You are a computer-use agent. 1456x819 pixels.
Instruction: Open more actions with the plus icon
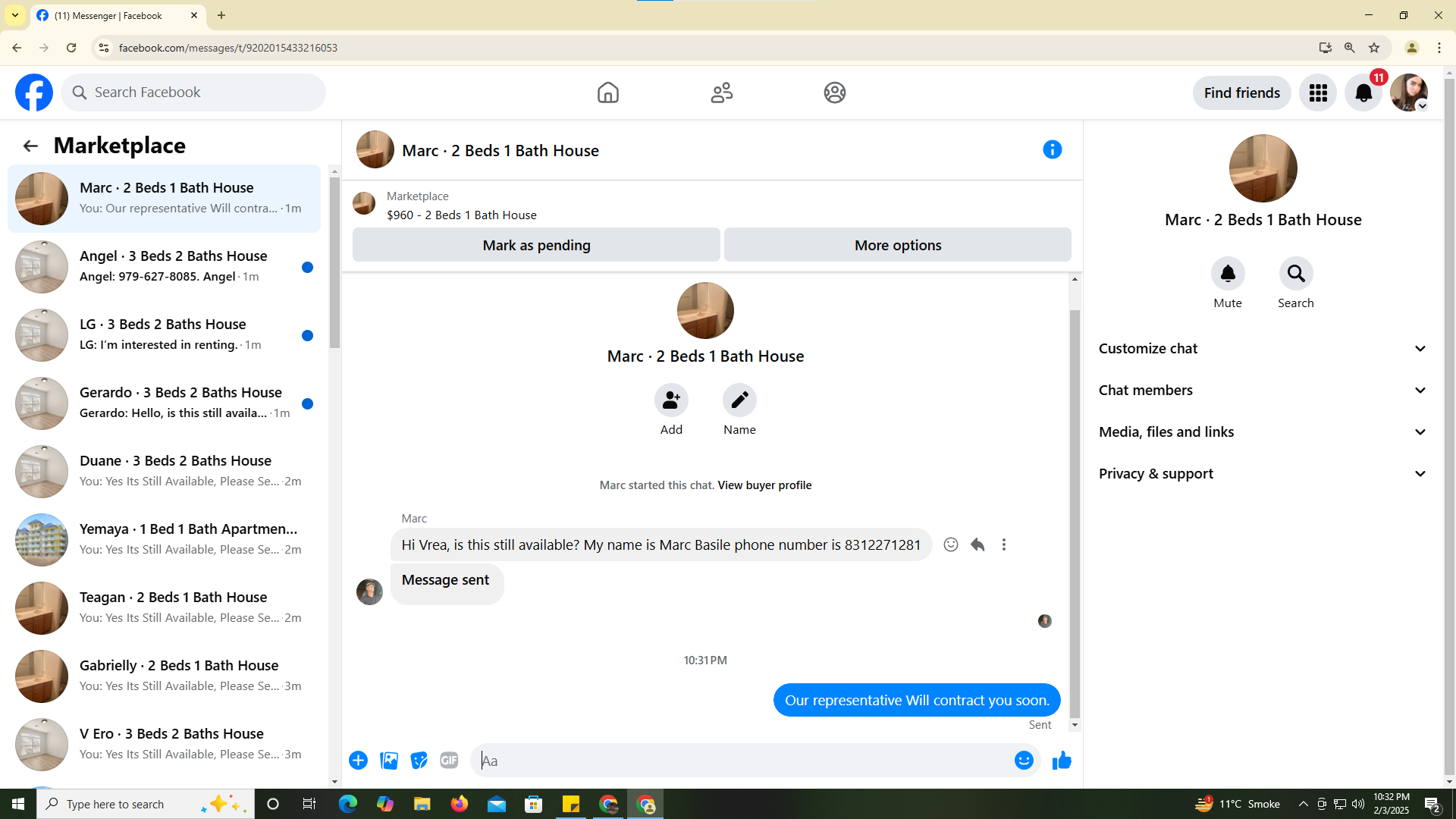tap(358, 761)
